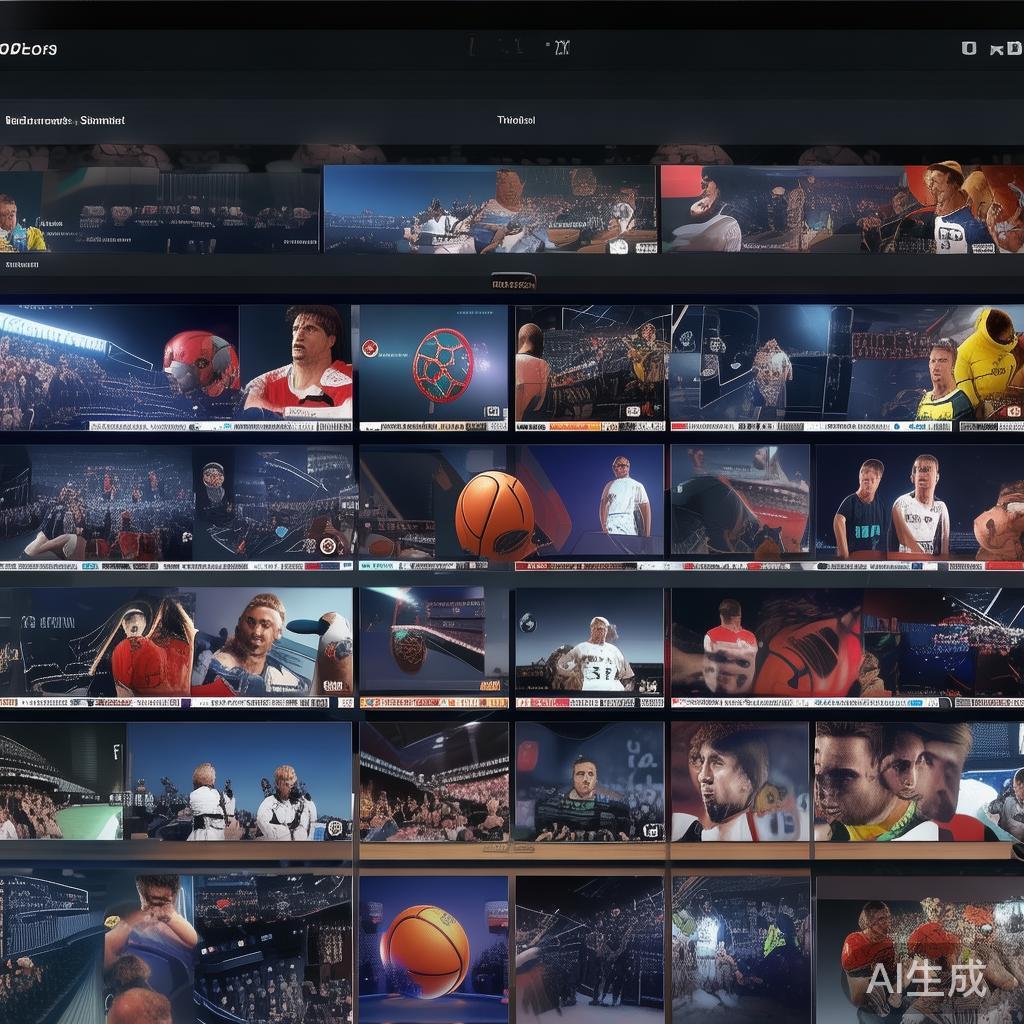Click the circular "O" icon in top-right header
The width and height of the screenshot is (1024, 1024).
pyautogui.click(x=968, y=48)
